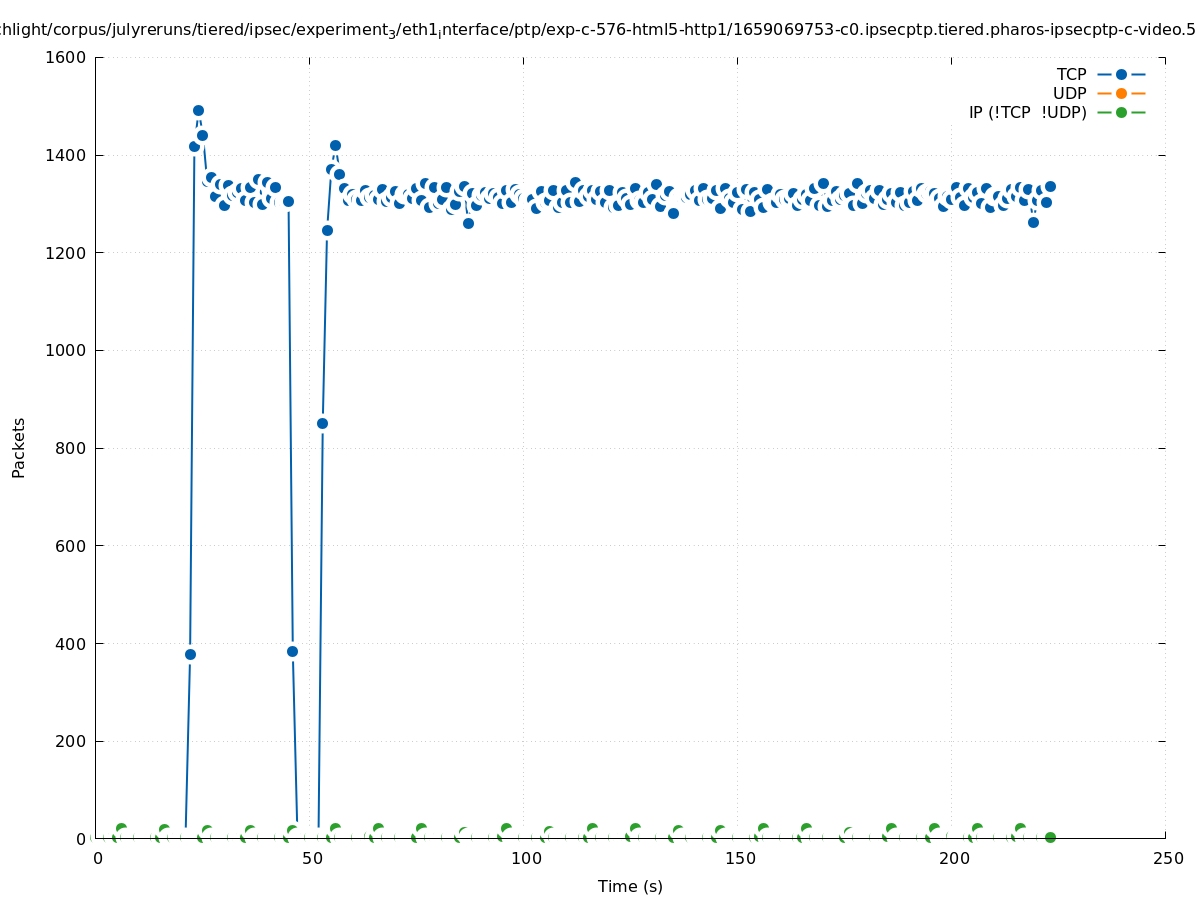Click the 200 tick on y-axis
1197x900 pixels.
(72, 742)
